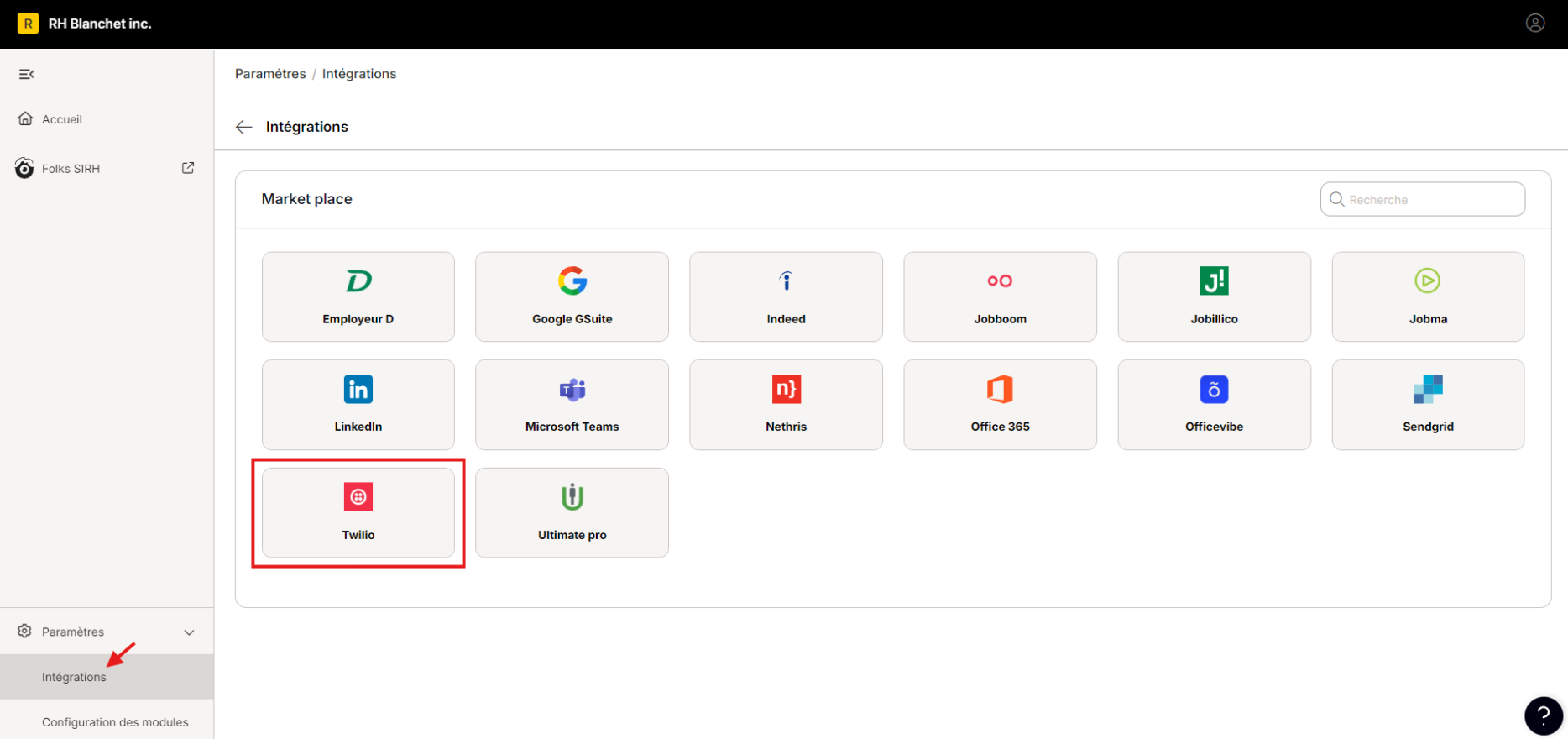The image size is (1568, 739).
Task: Click in the Recherche search field
Action: tap(1423, 199)
